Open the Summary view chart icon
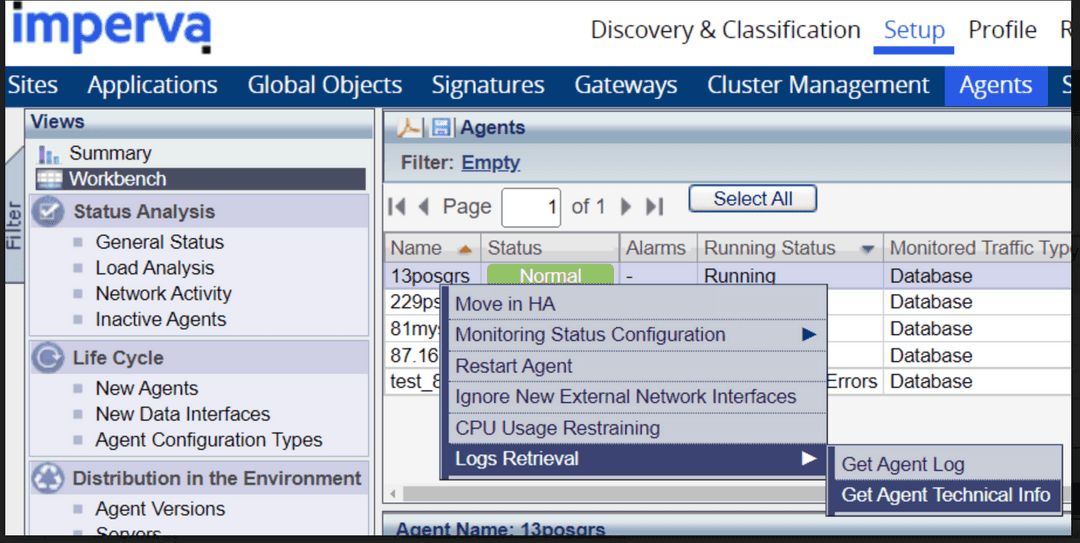Image resolution: width=1080 pixels, height=543 pixels. [x=49, y=154]
